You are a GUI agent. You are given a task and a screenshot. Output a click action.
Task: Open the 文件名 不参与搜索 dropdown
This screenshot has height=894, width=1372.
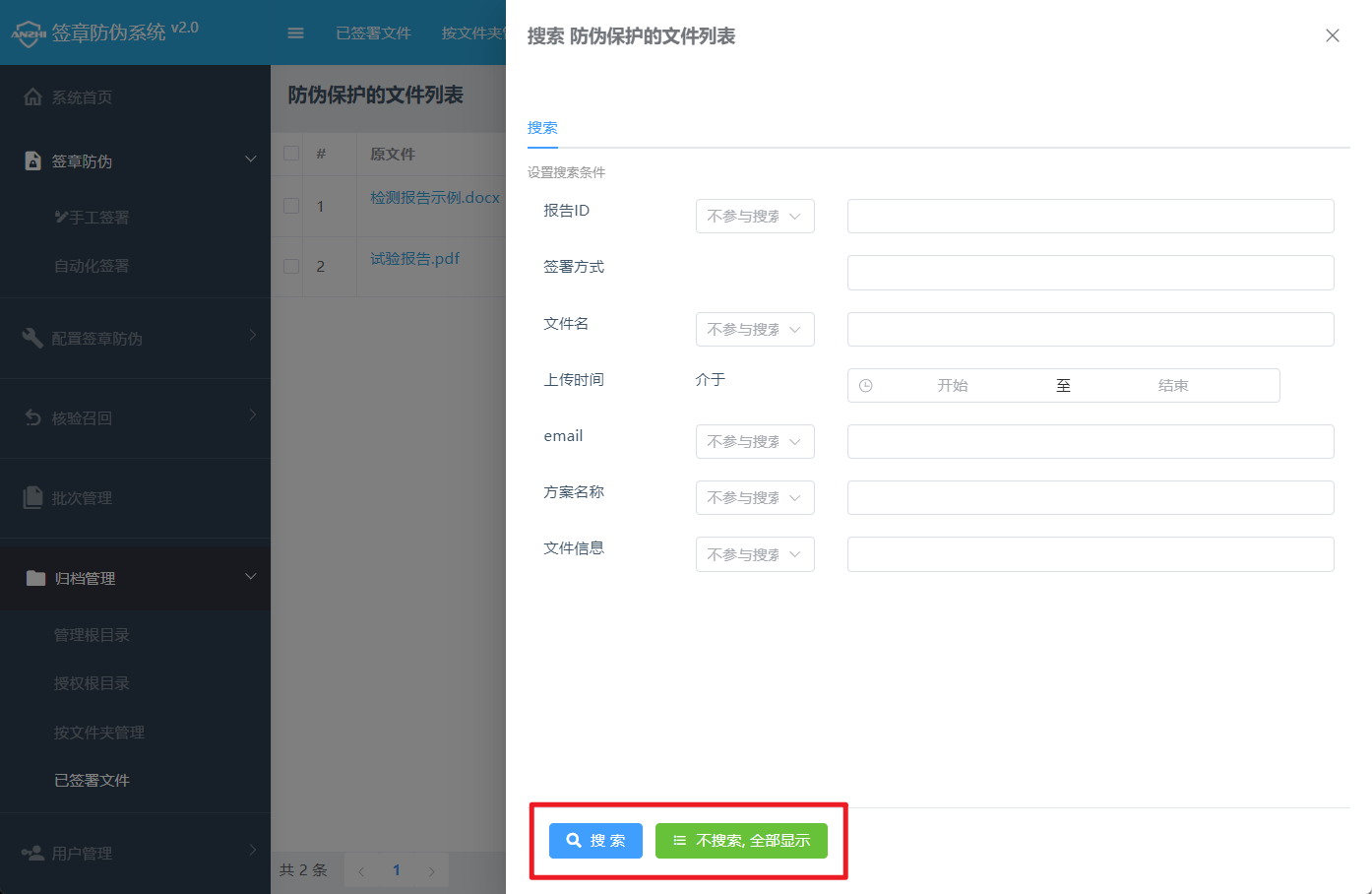(x=755, y=329)
